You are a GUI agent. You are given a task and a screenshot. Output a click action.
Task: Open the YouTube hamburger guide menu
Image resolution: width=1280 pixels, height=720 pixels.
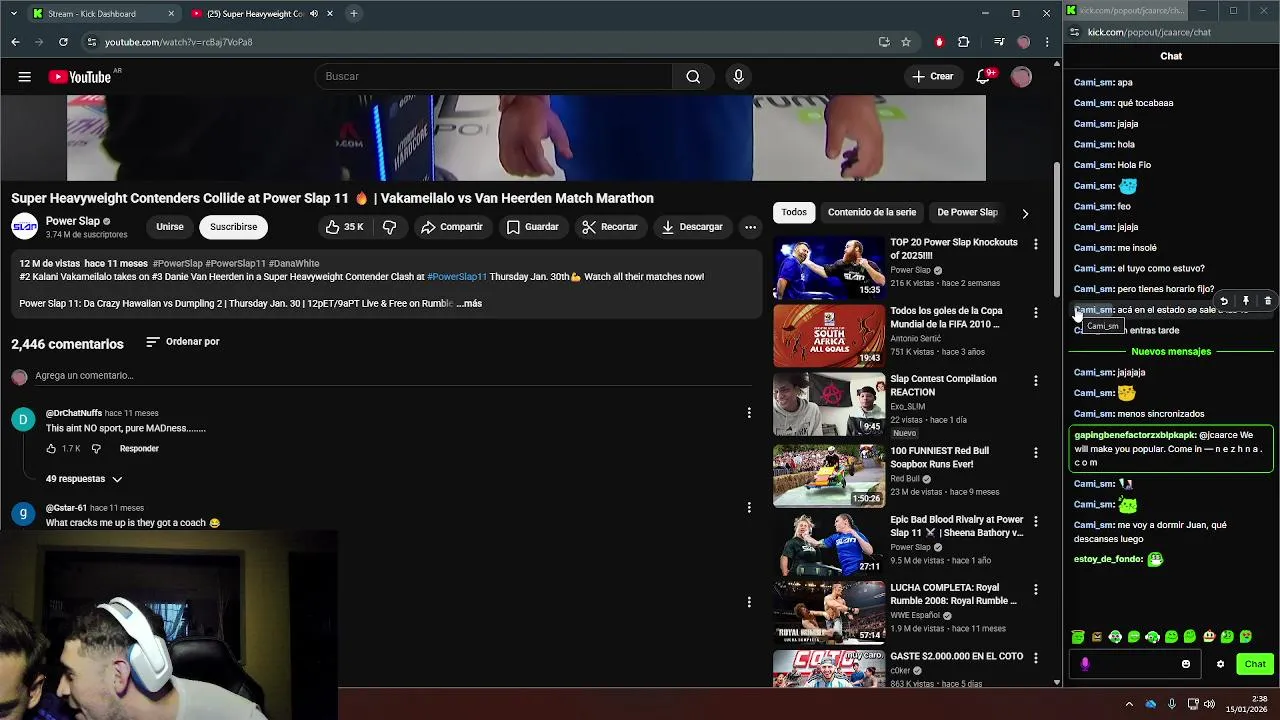(24, 77)
